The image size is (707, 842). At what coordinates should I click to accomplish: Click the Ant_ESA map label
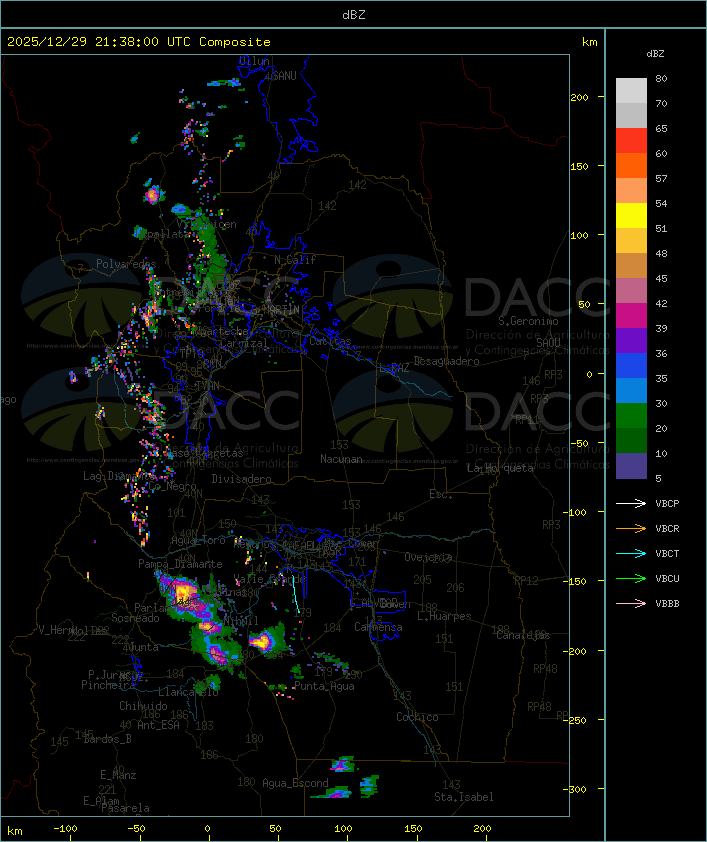pos(158,725)
